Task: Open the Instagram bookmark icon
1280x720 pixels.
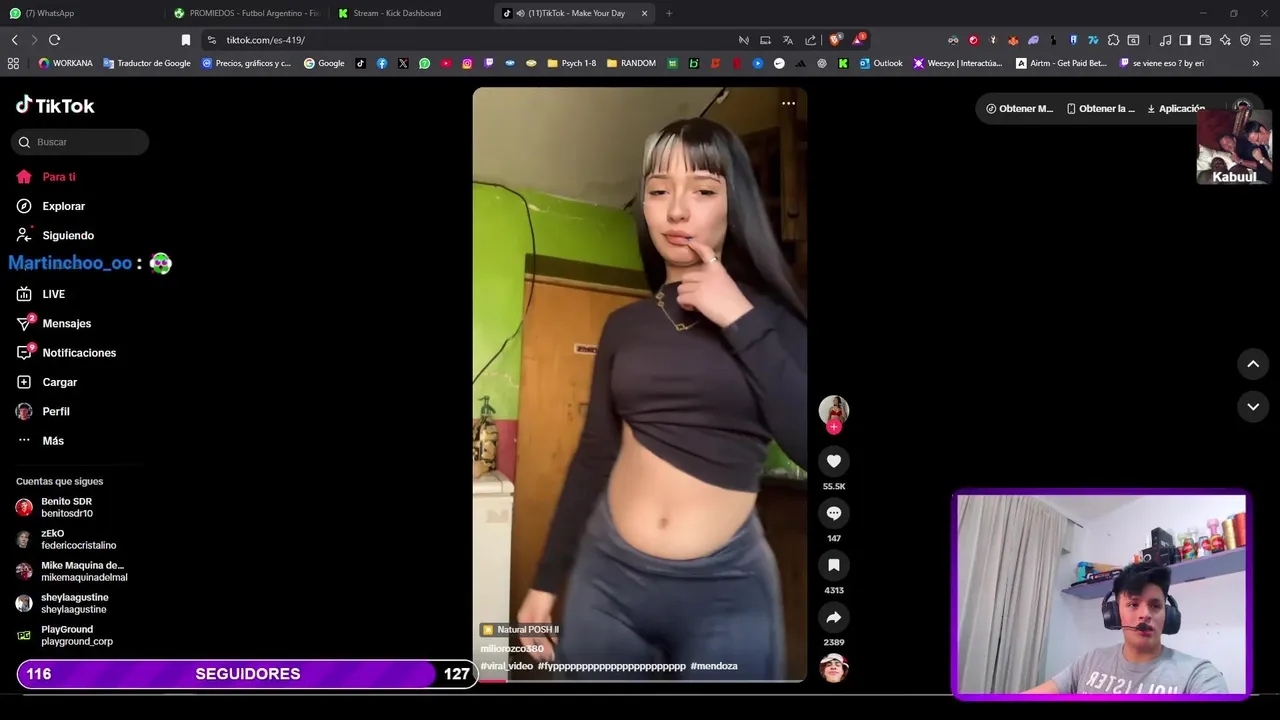Action: click(467, 63)
